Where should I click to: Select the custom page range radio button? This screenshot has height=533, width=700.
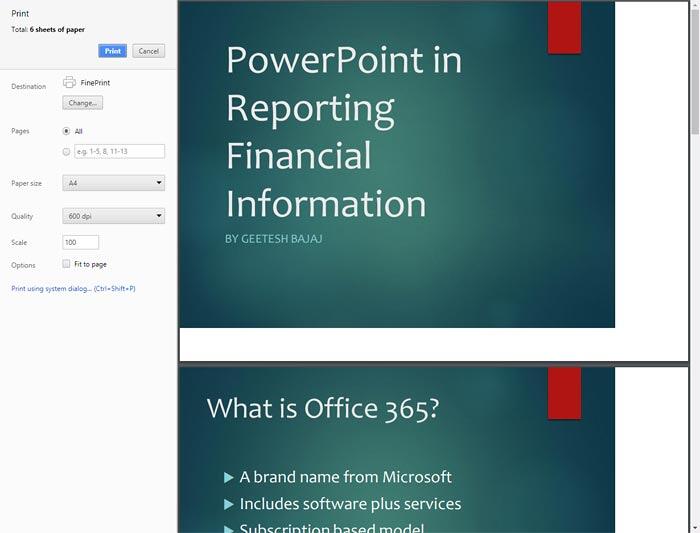[x=67, y=152]
